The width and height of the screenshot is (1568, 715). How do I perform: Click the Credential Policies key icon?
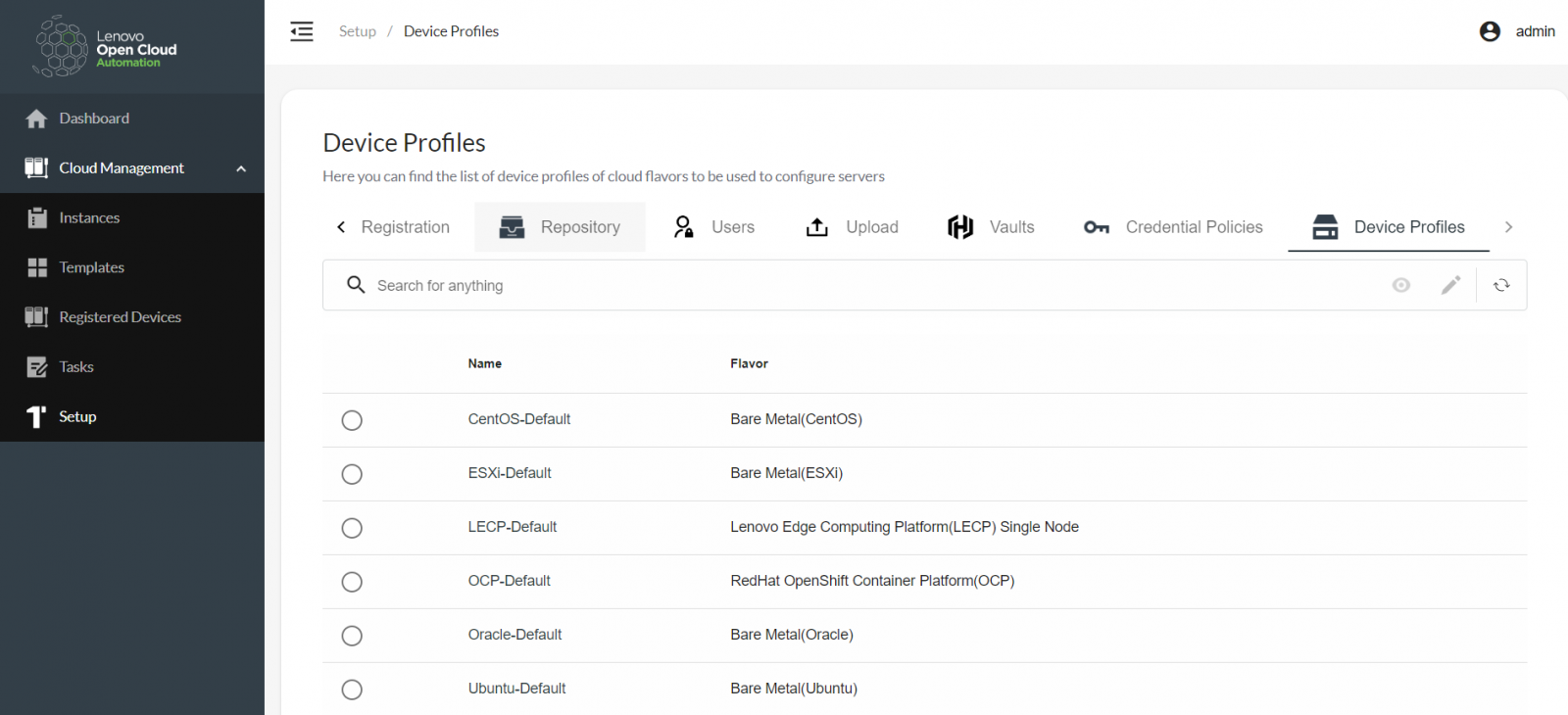click(x=1097, y=227)
